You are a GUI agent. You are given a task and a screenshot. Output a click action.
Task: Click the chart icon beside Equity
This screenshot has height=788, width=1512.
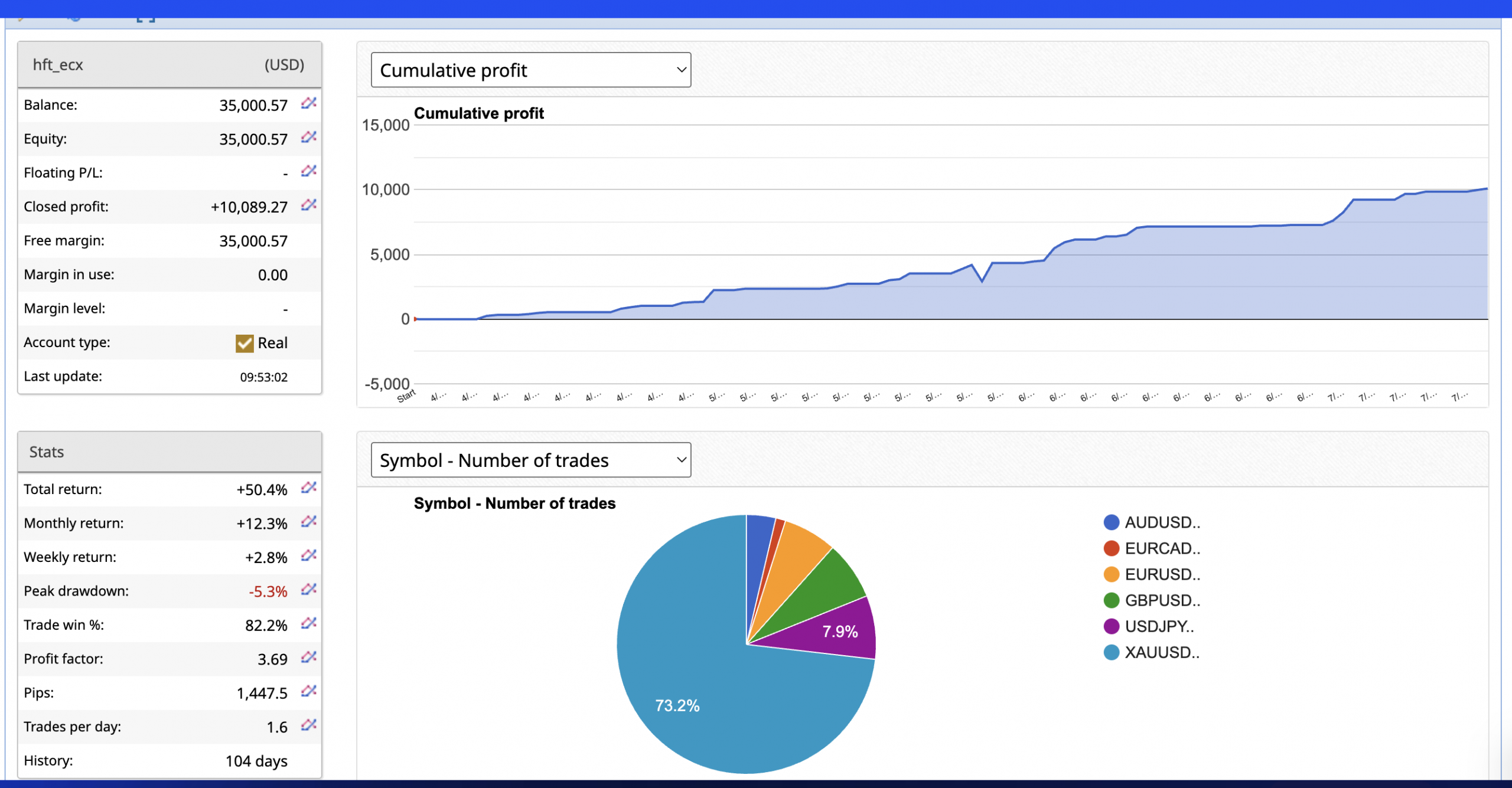point(308,138)
